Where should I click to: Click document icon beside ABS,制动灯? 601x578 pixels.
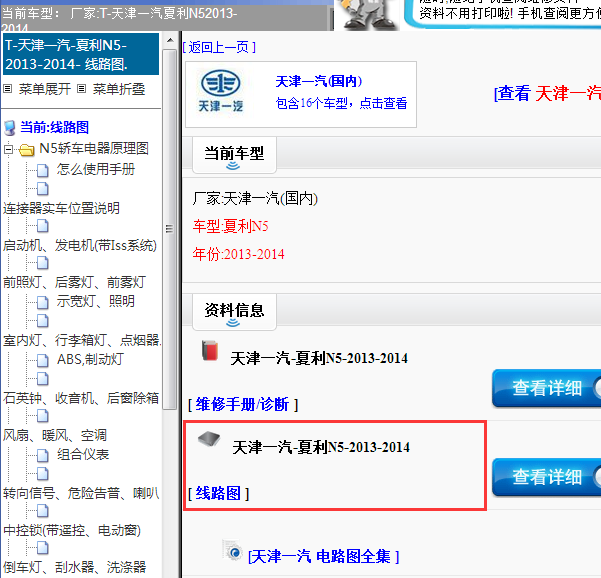point(43,360)
